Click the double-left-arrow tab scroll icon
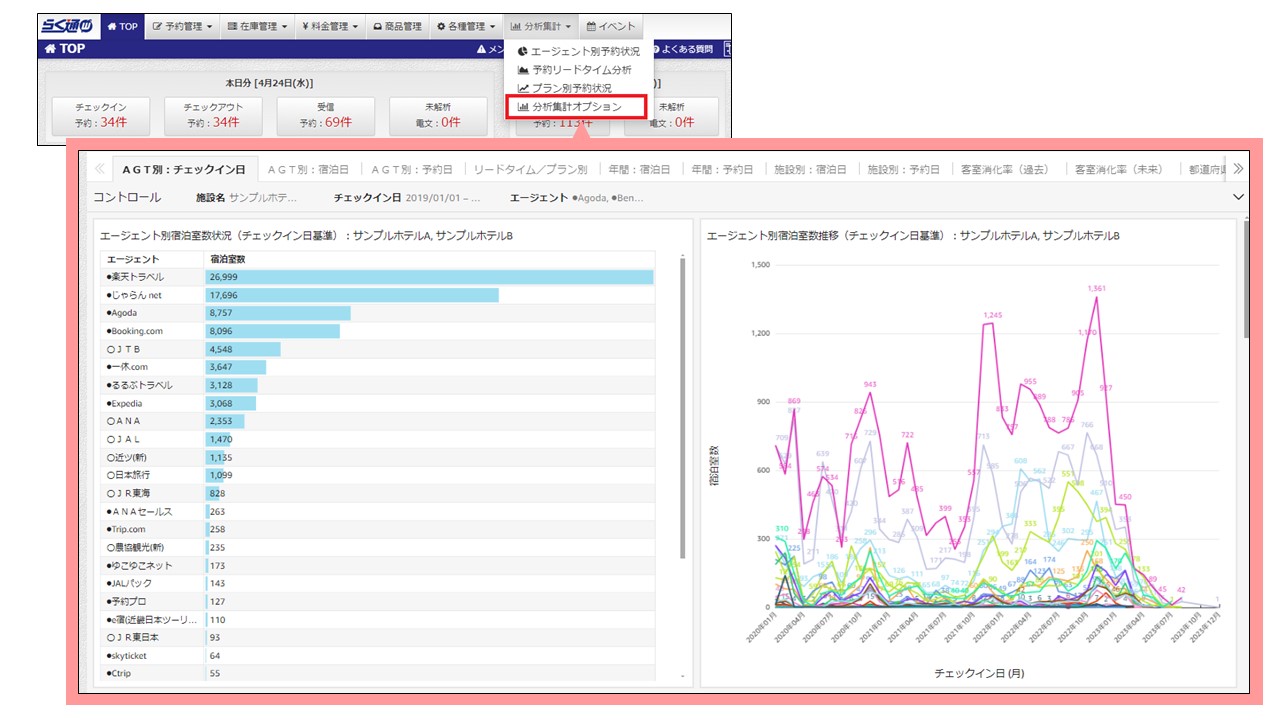This screenshot has width=1280, height=720. pos(99,169)
